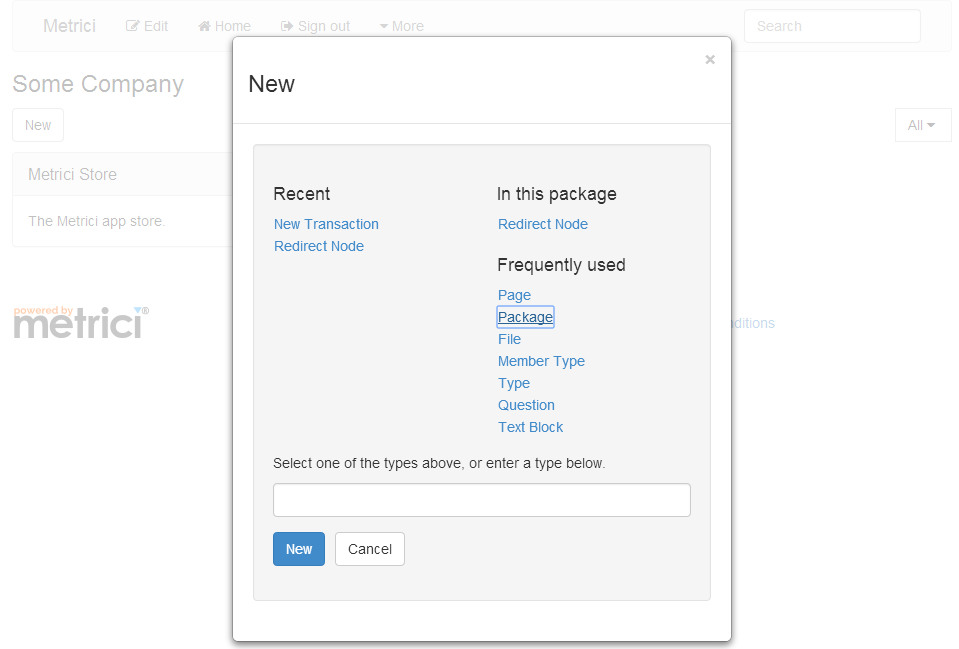Choose Redirect Node under Recent
The image size is (959, 649).
click(319, 246)
